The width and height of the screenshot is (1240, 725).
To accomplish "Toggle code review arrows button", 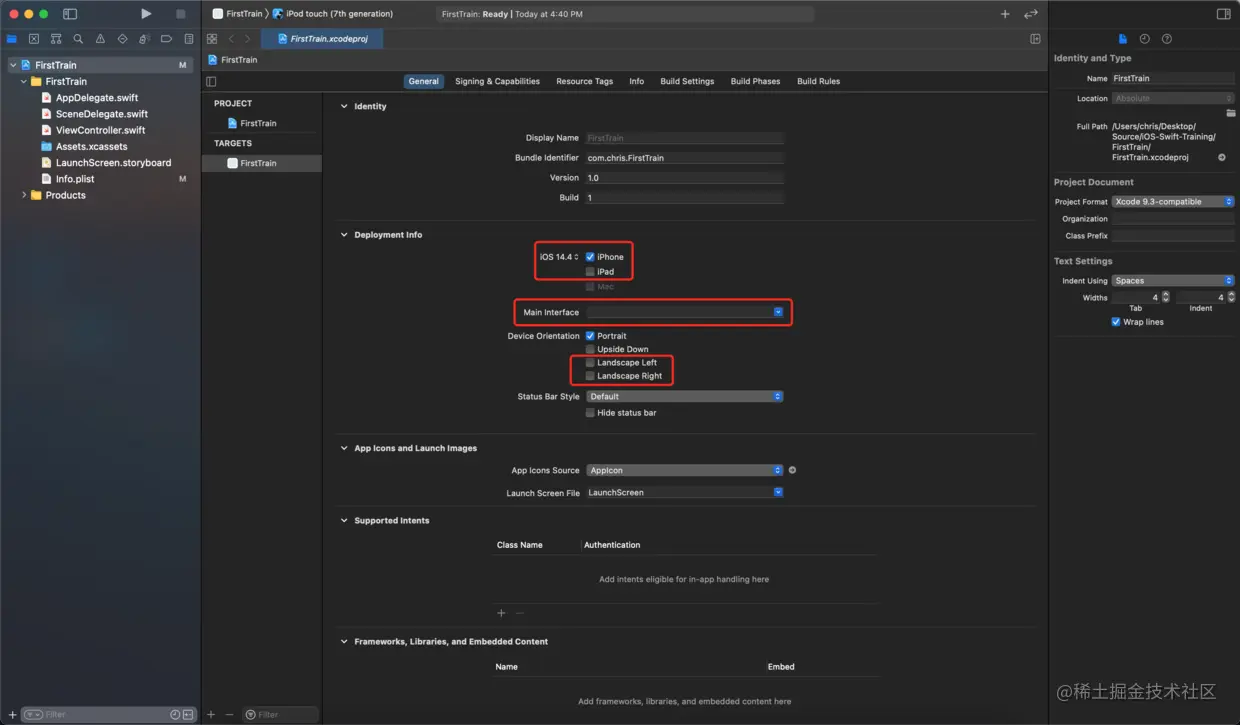I will [x=1031, y=14].
